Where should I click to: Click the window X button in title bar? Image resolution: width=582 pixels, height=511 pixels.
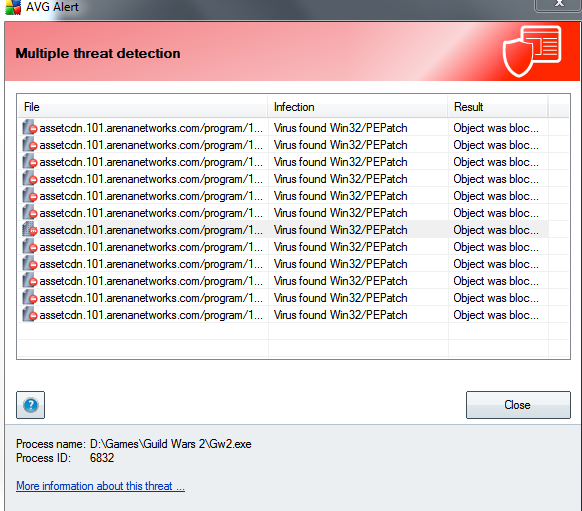pos(559,4)
